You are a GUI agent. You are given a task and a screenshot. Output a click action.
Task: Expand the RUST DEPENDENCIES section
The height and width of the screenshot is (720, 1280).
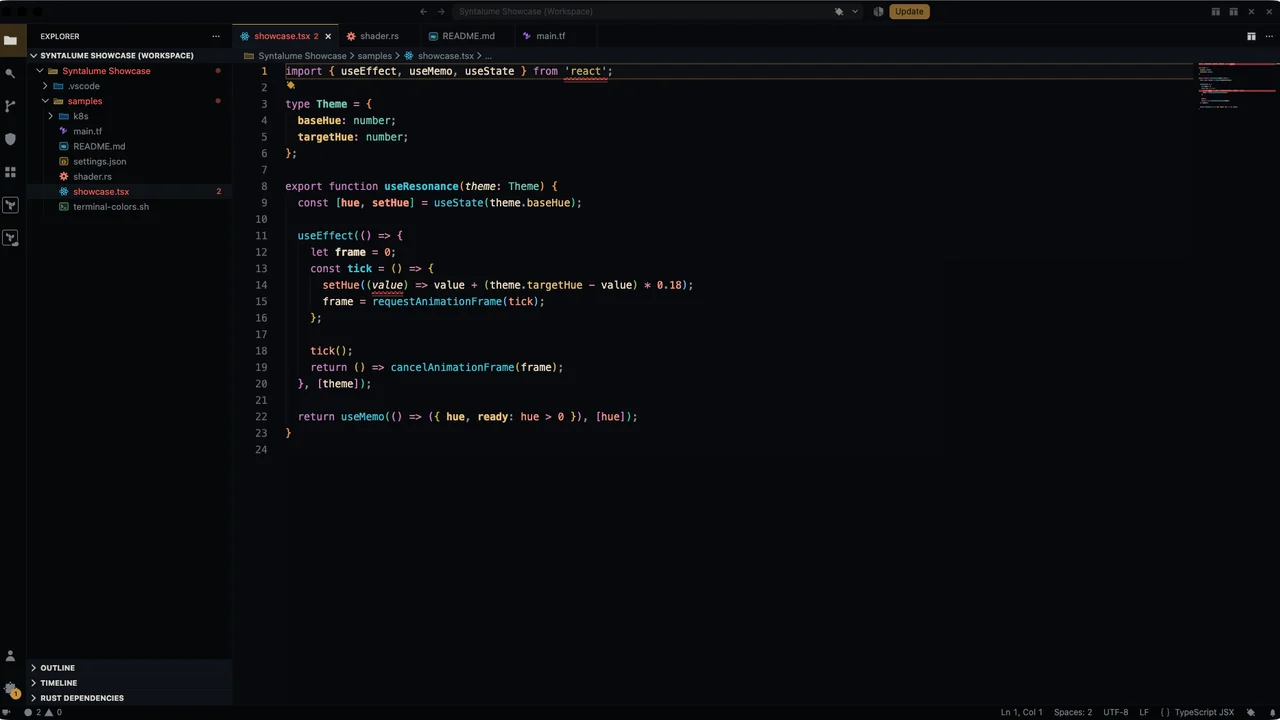130,698
